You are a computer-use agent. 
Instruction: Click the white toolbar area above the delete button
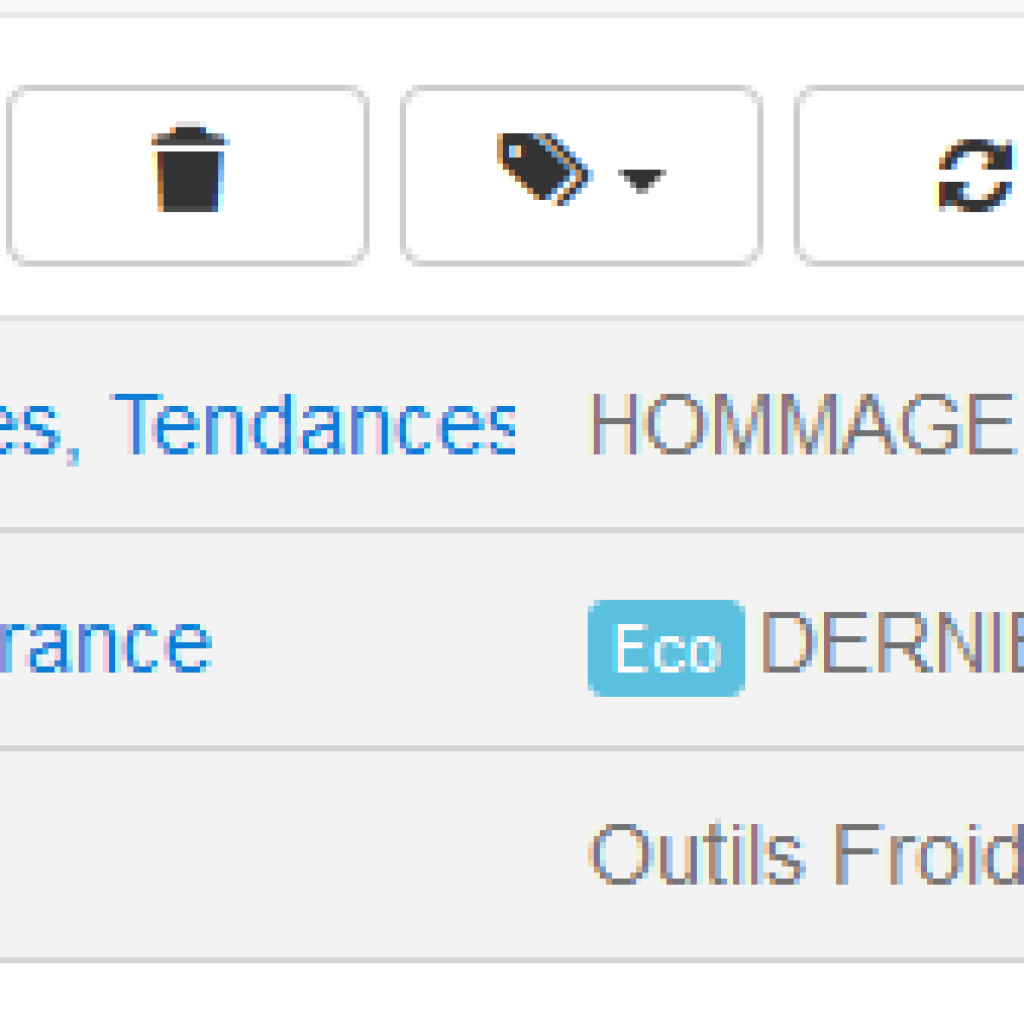click(188, 51)
